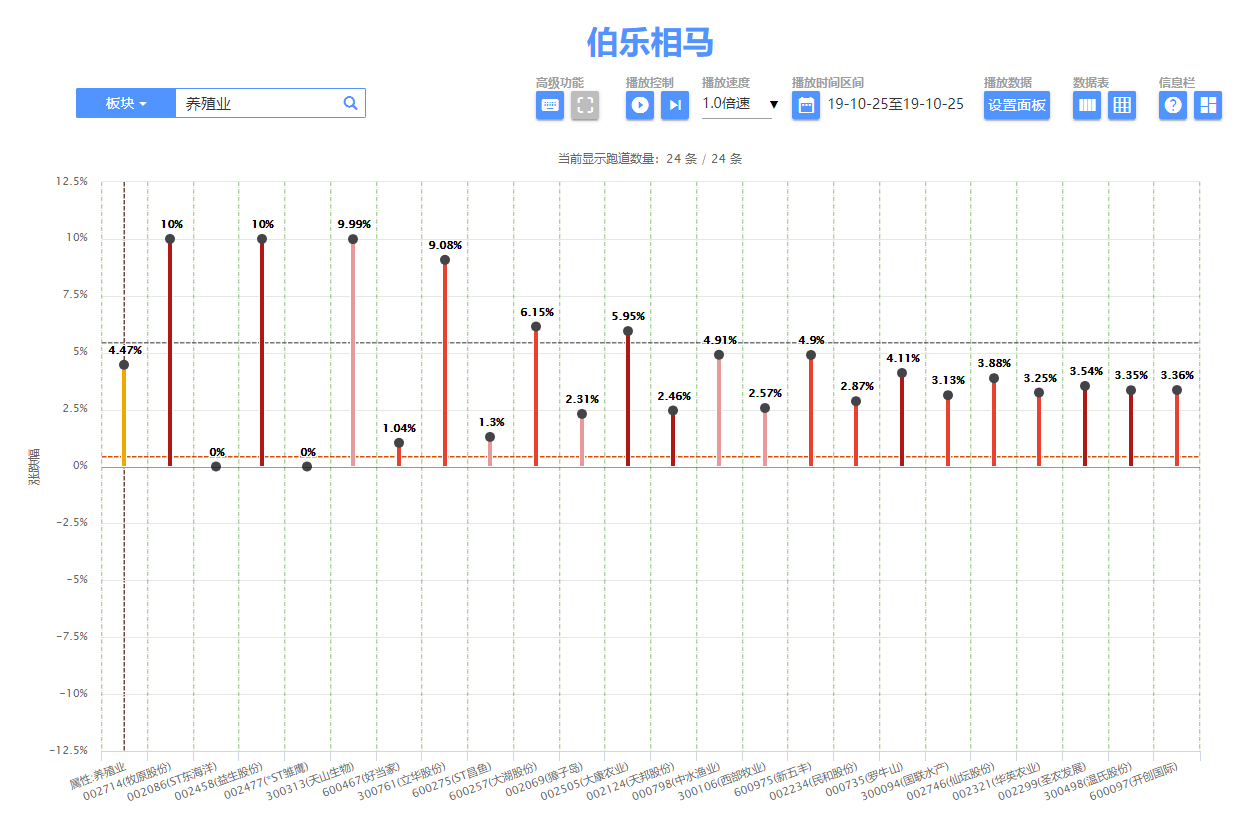The width and height of the screenshot is (1258, 817).
Task: Expand the 板块 category dropdown
Action: point(126,103)
